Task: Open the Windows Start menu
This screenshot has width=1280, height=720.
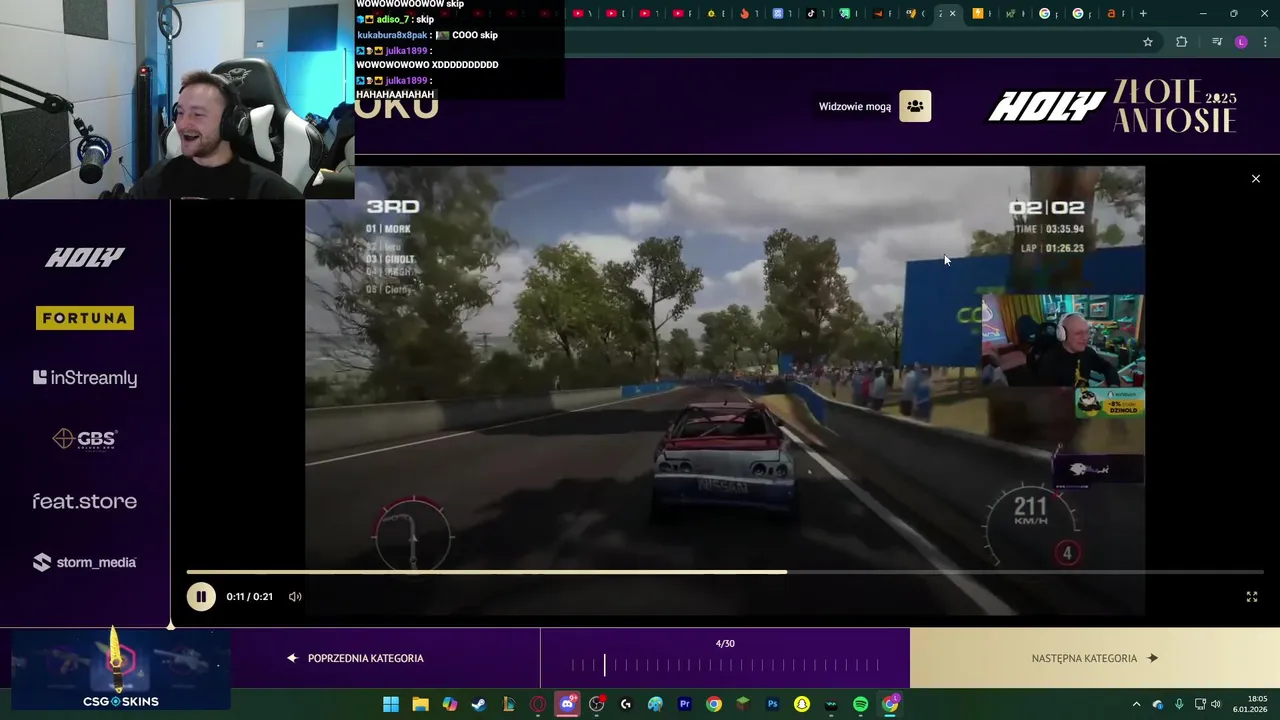Action: [x=391, y=704]
